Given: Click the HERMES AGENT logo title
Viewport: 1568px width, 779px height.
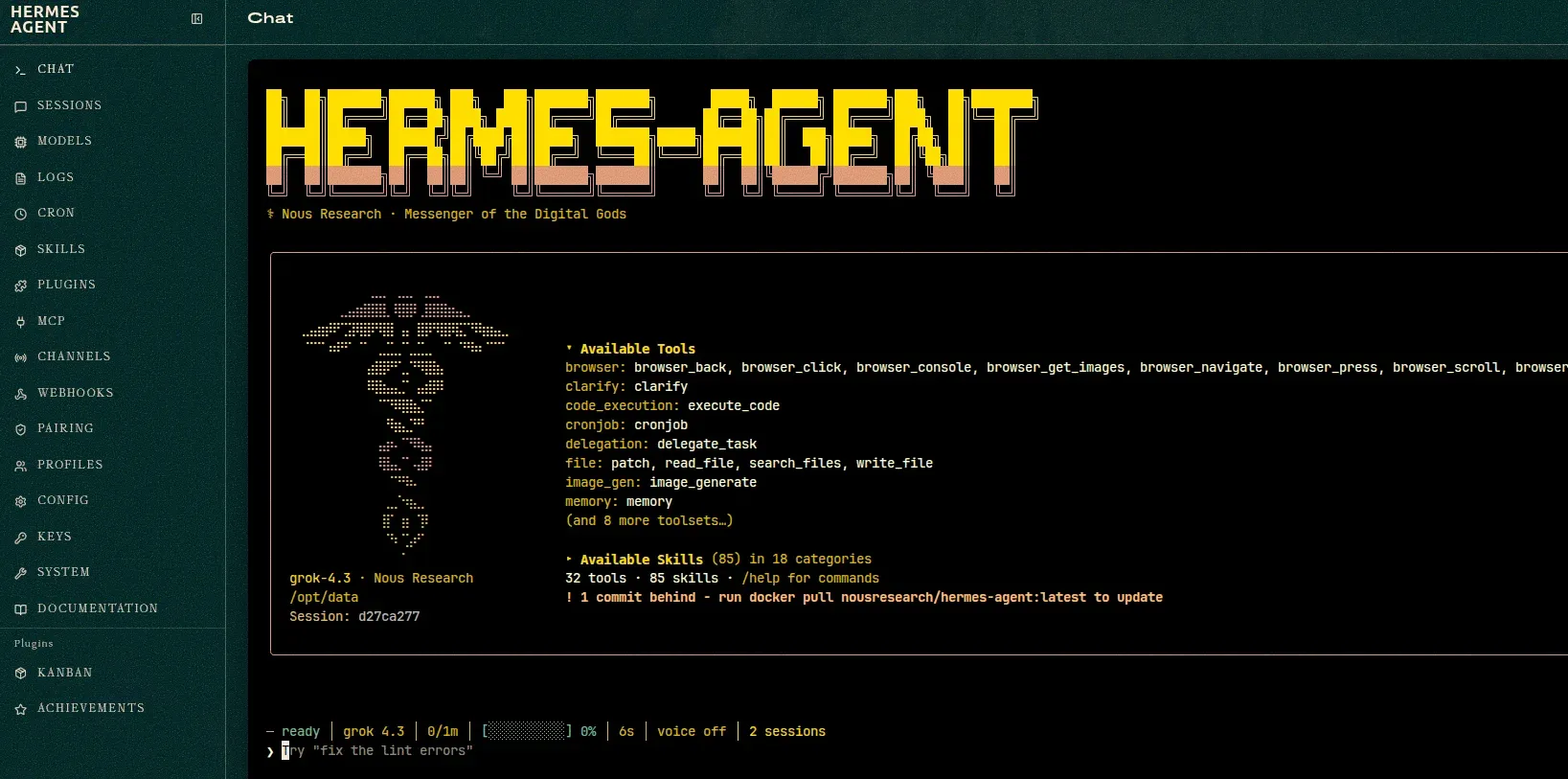Looking at the screenshot, I should (45, 19).
